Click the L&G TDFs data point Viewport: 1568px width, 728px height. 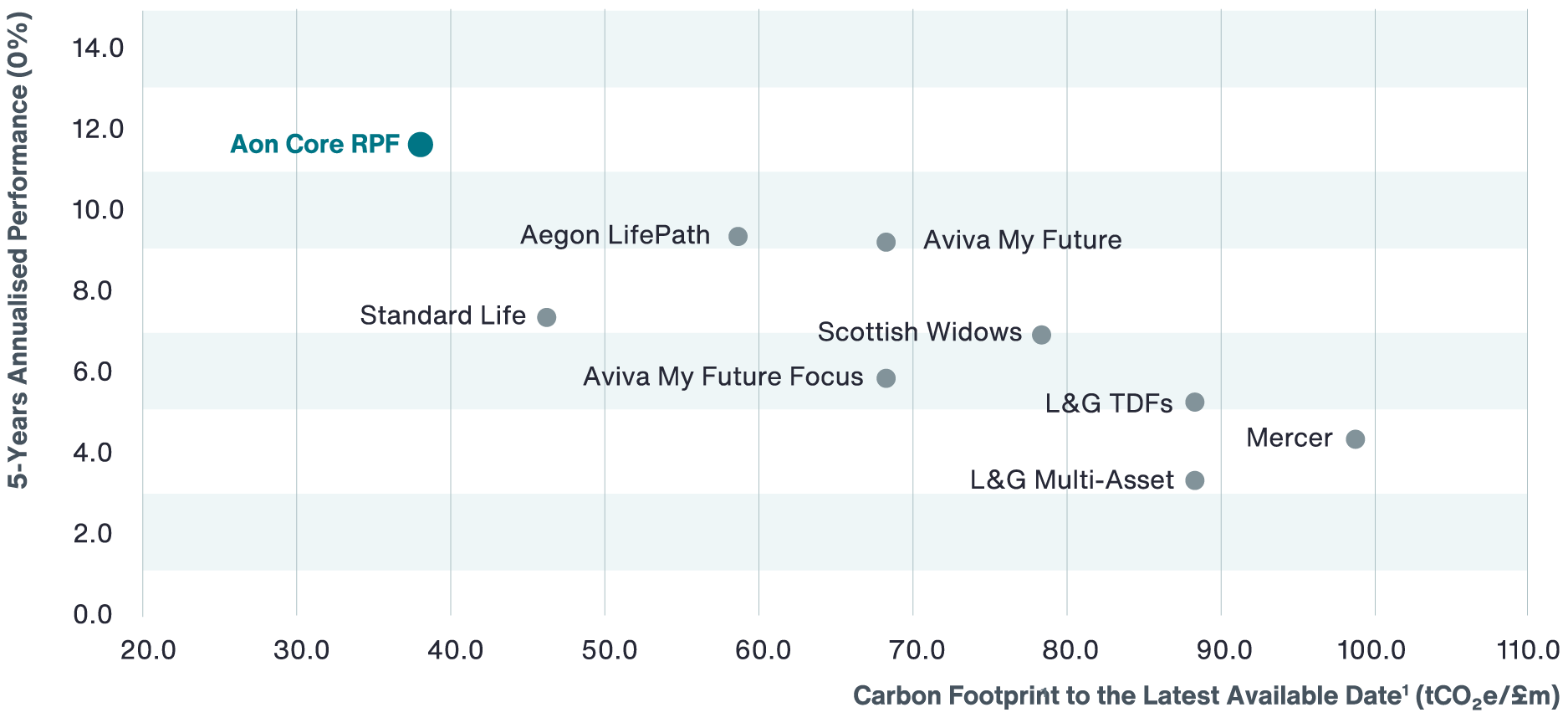pyautogui.click(x=1195, y=402)
